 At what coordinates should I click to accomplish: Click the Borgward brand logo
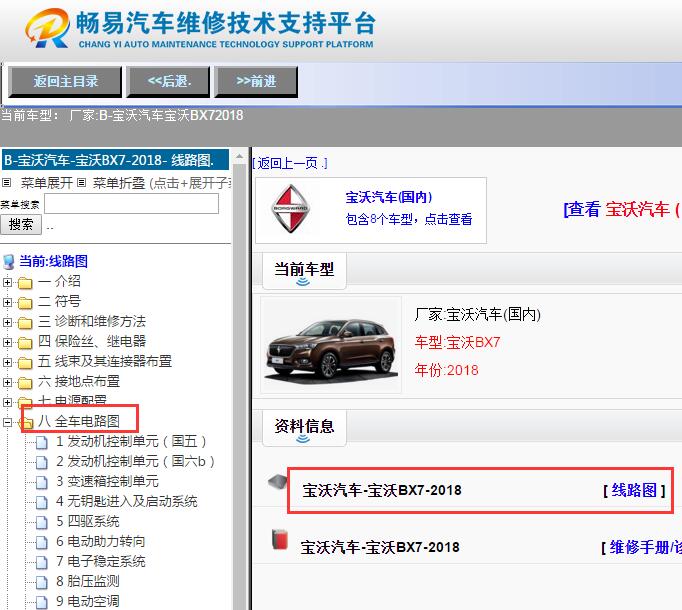291,209
